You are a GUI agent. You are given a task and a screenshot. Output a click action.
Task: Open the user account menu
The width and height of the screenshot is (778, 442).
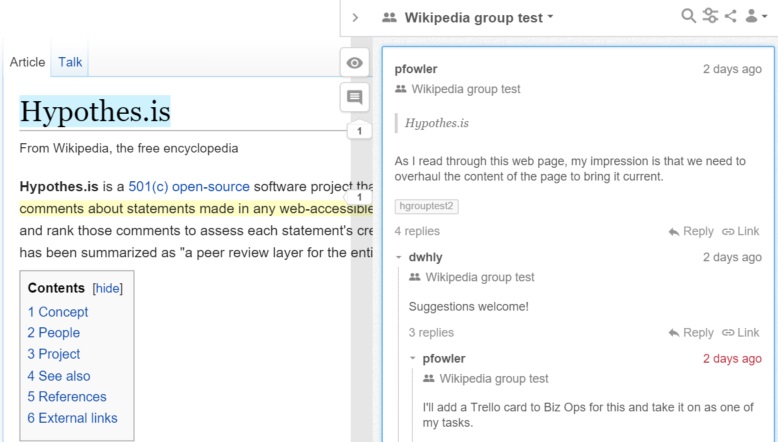coord(756,16)
